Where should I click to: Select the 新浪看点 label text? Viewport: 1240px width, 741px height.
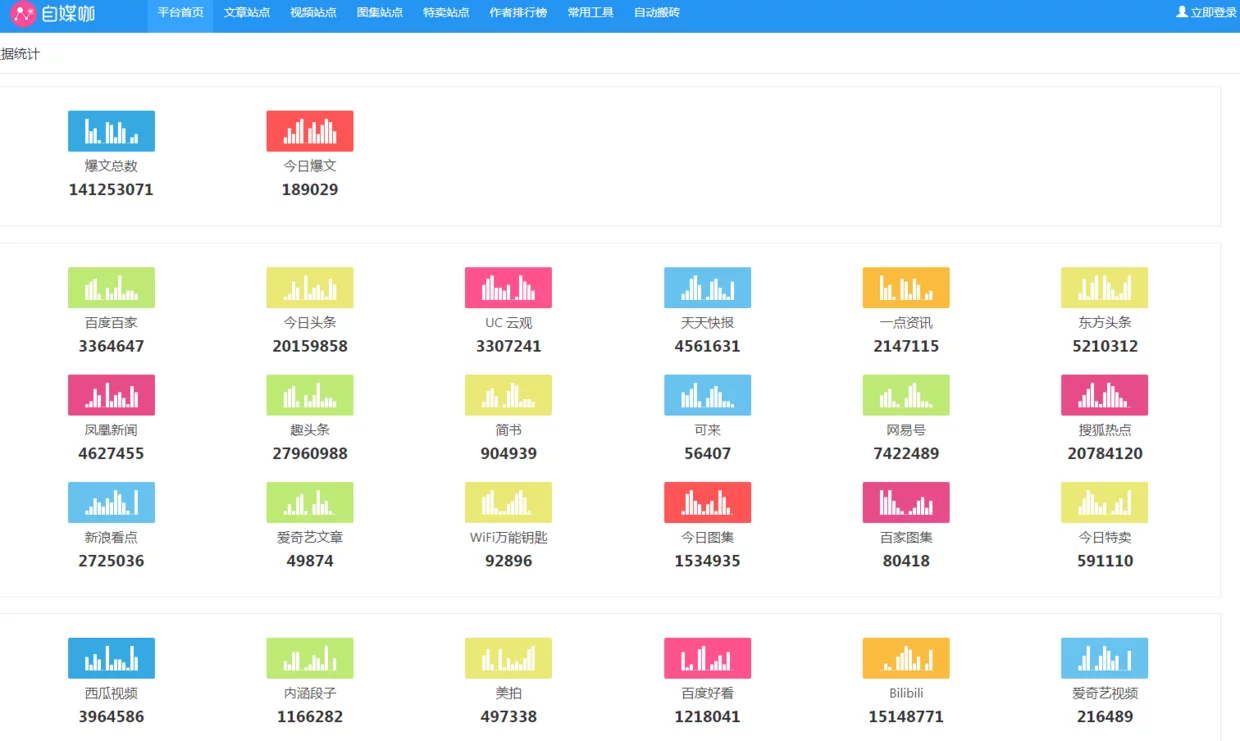111,538
